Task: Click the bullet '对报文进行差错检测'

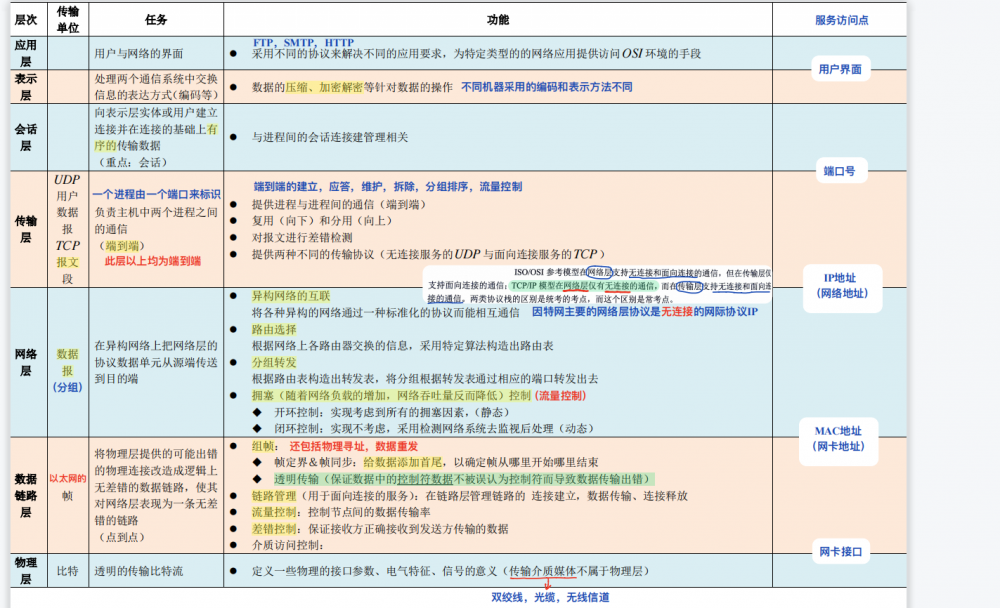Action: coord(302,237)
